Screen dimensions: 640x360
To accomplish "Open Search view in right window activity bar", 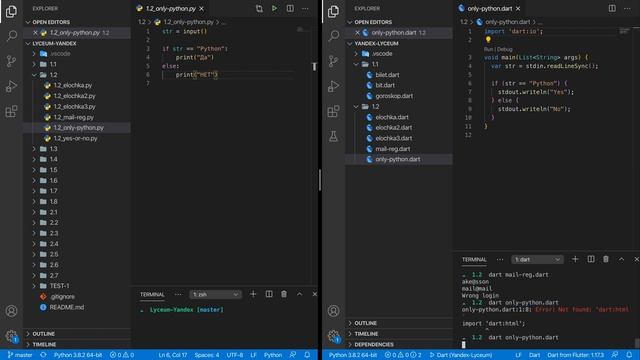I will click(333, 36).
